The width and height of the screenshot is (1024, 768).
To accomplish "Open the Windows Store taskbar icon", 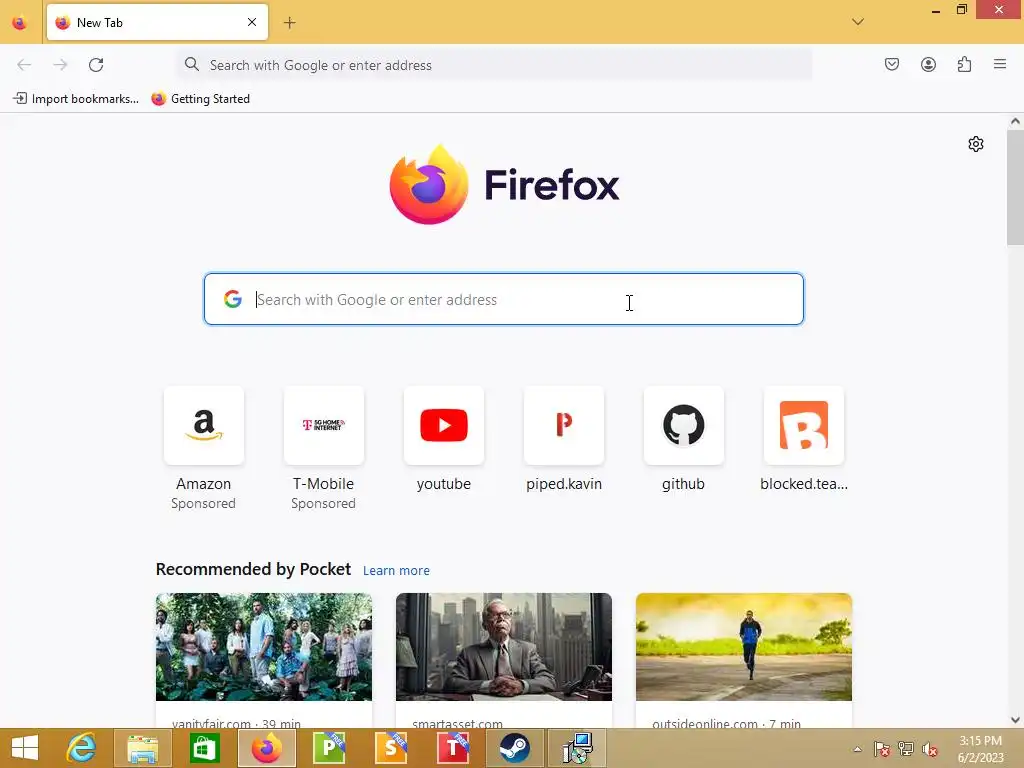I will (x=204, y=748).
